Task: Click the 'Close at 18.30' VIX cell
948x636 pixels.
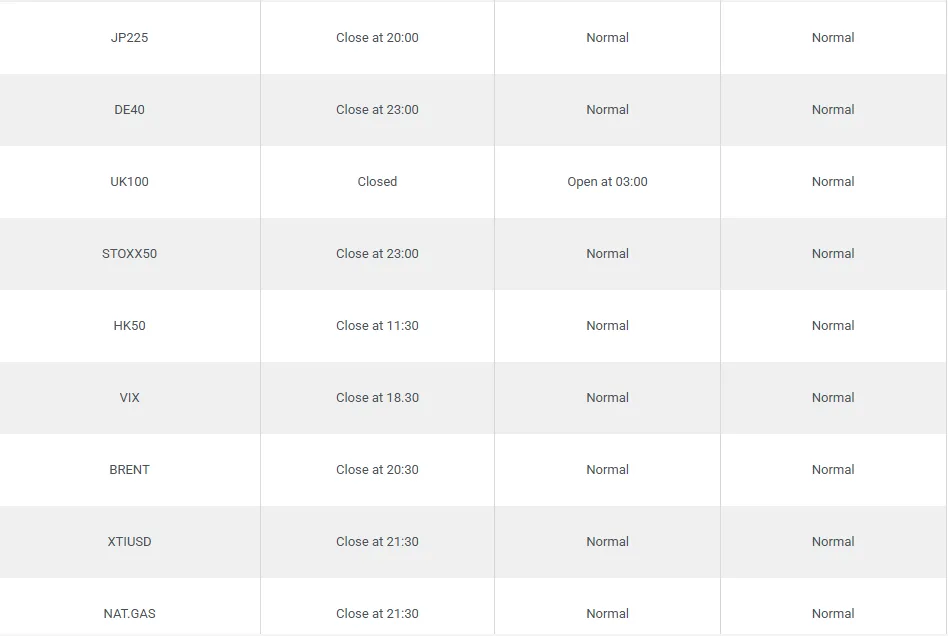Action: [377, 398]
